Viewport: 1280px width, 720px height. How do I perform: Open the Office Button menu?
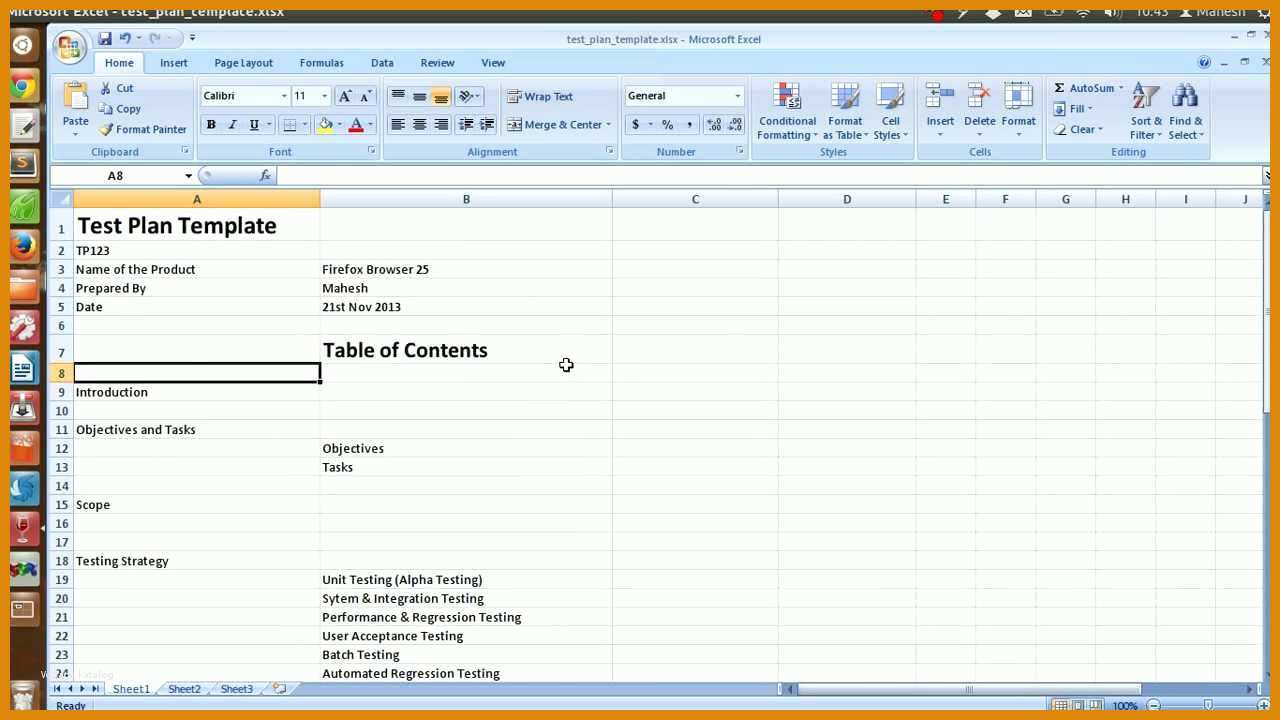[70, 47]
